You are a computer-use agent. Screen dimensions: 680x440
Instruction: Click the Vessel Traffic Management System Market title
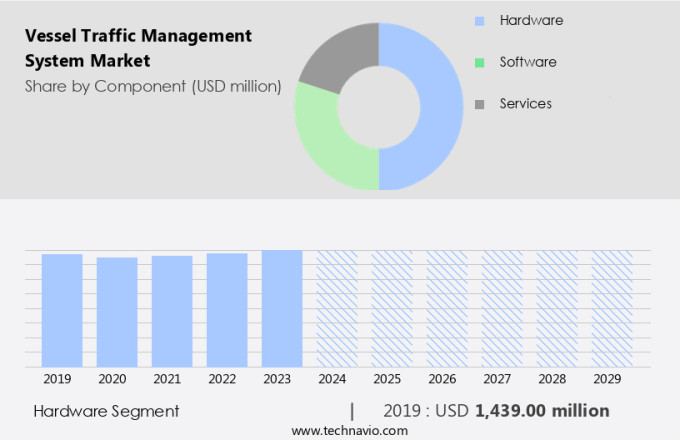pyautogui.click(x=138, y=48)
